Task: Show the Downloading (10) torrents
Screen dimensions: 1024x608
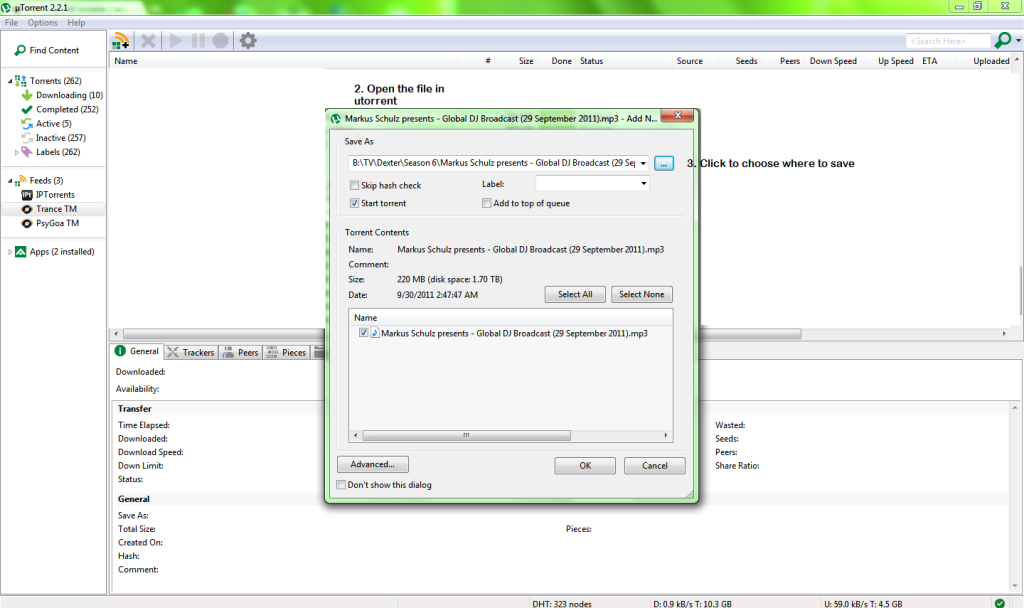Action: 69,95
